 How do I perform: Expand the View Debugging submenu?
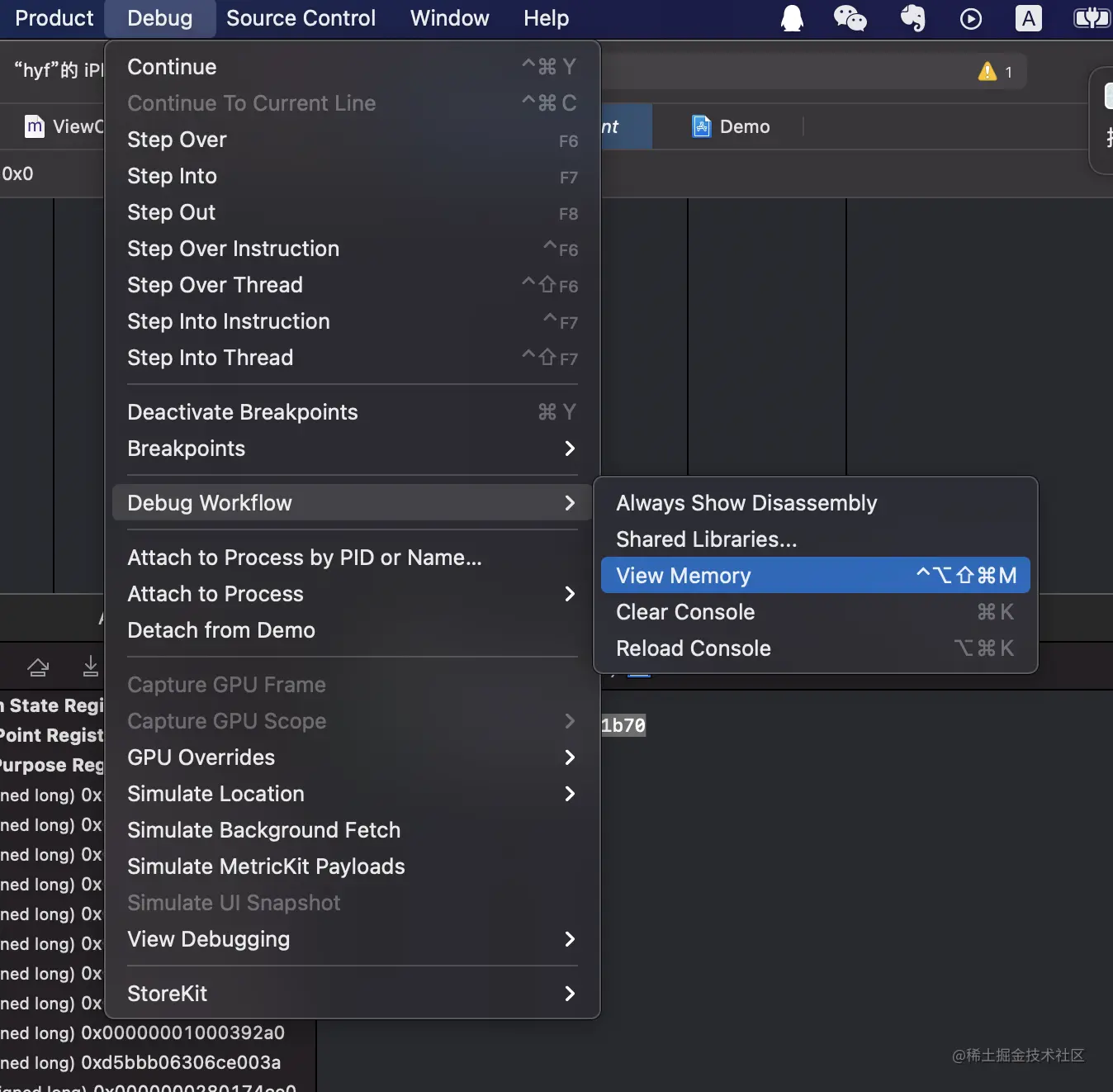tap(352, 939)
